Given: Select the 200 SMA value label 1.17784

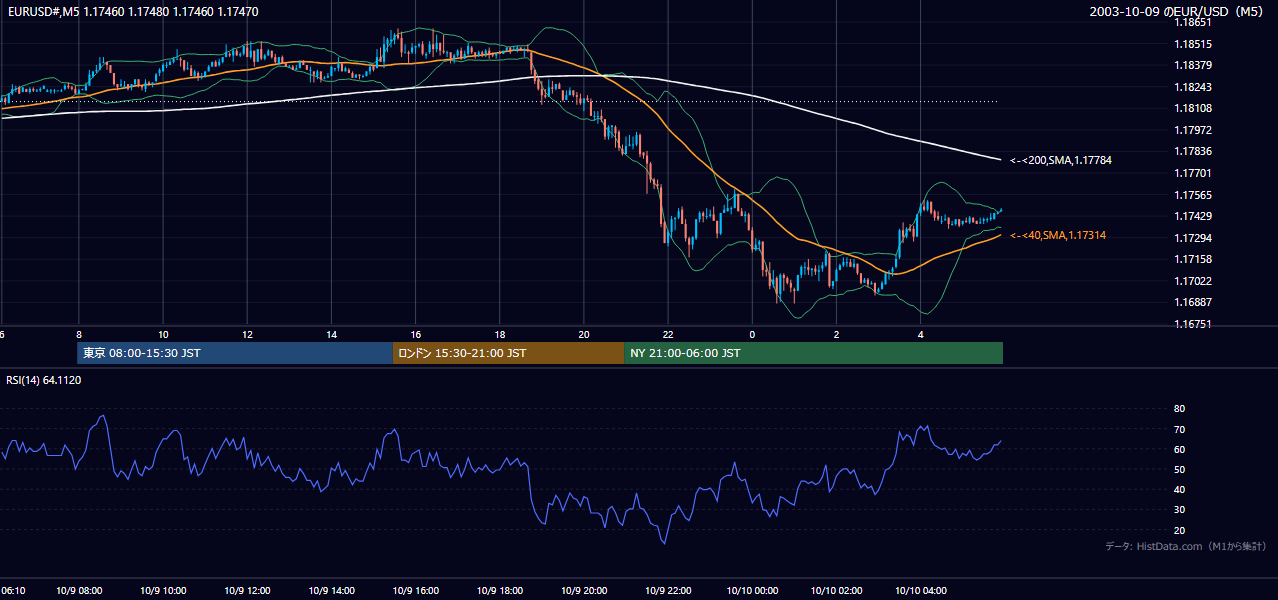Looking at the screenshot, I should click(x=1061, y=160).
